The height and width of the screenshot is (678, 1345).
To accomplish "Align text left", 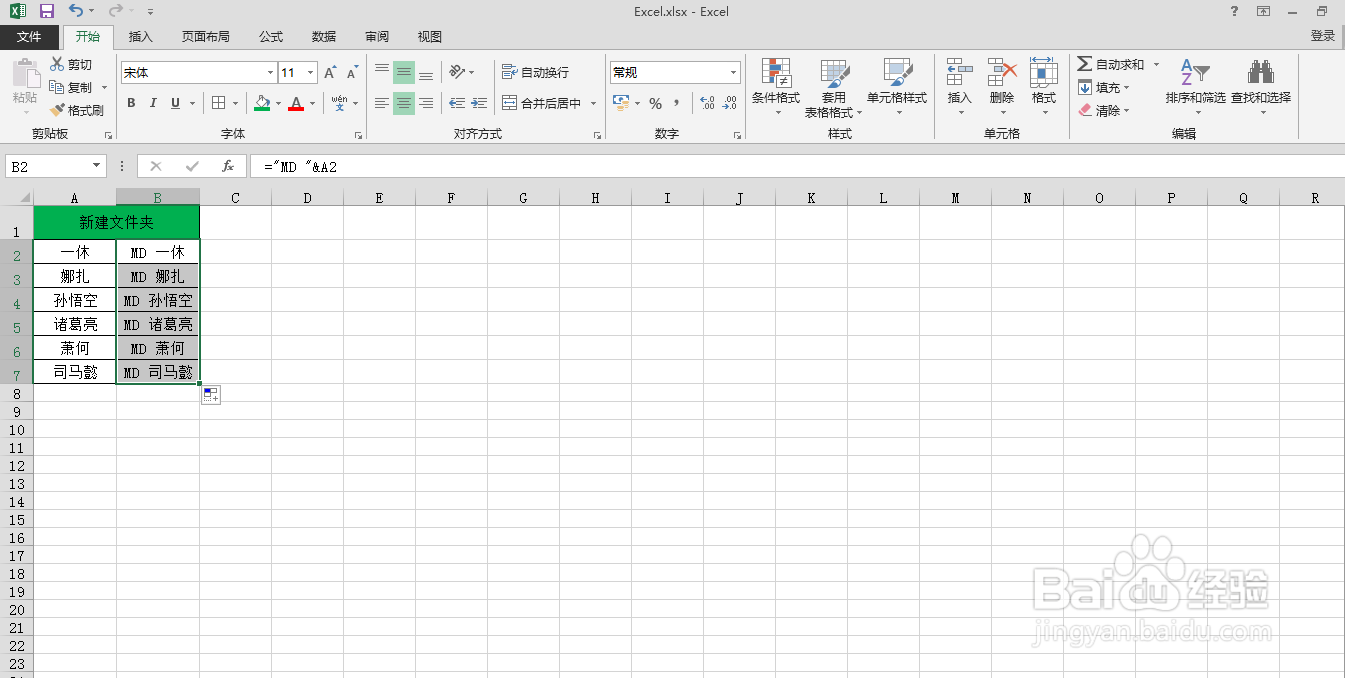I will tap(382, 103).
